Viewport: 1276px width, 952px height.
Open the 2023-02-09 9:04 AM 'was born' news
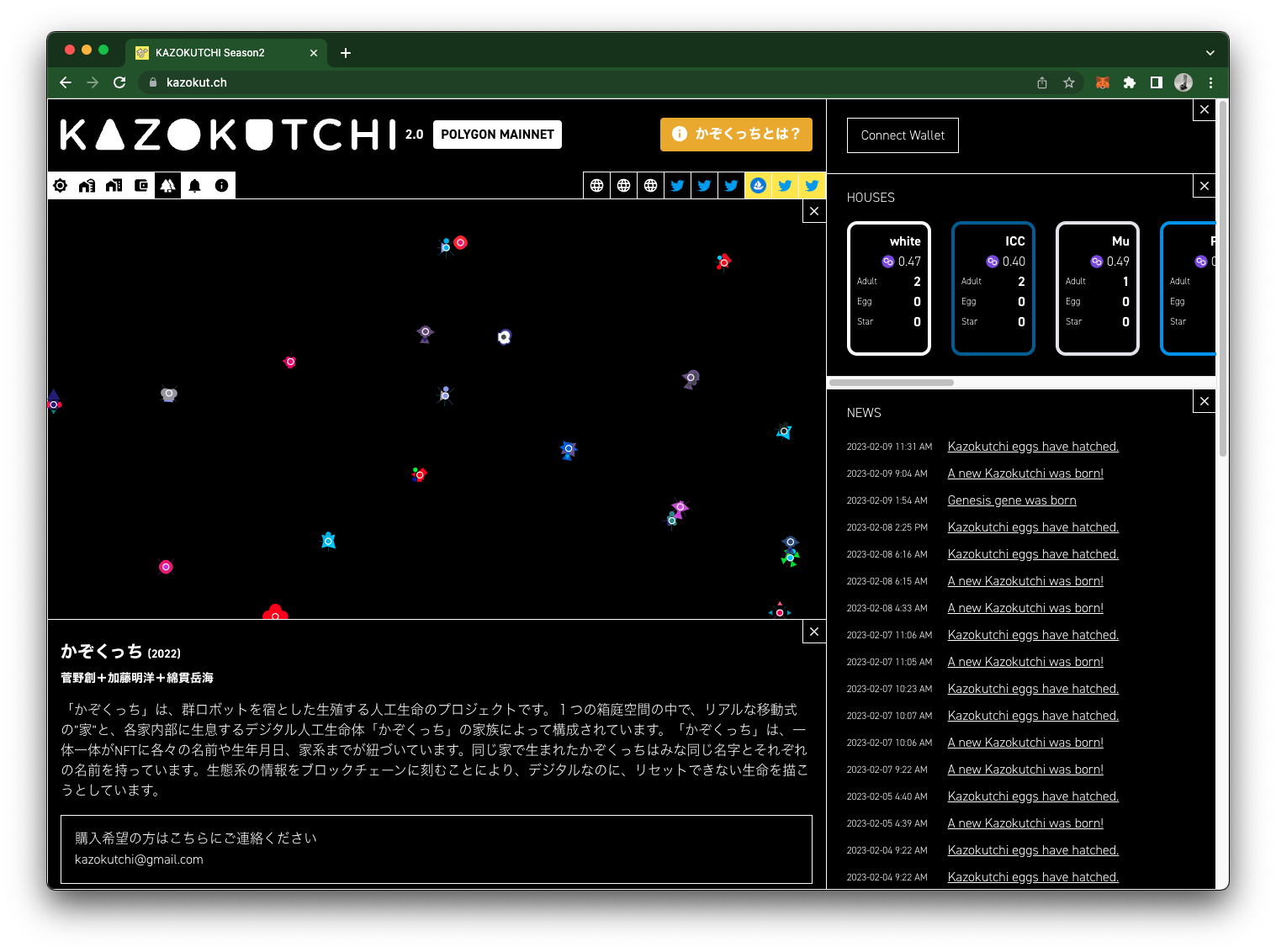pos(1025,473)
